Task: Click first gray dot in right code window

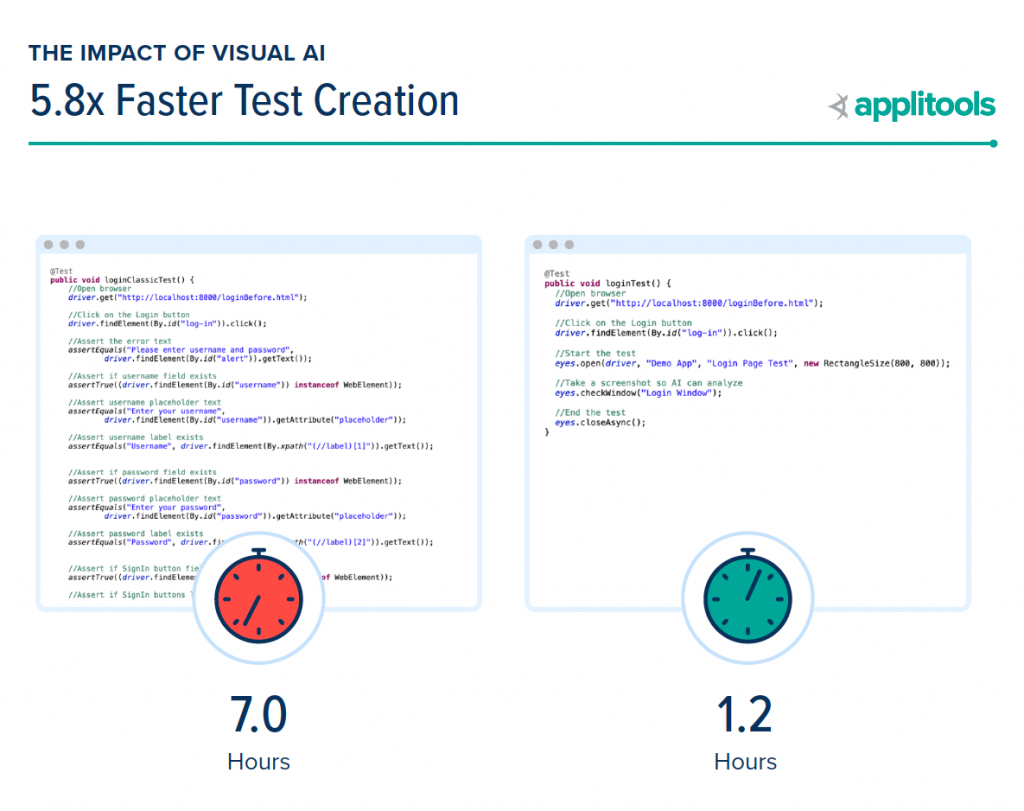Action: 538,245
